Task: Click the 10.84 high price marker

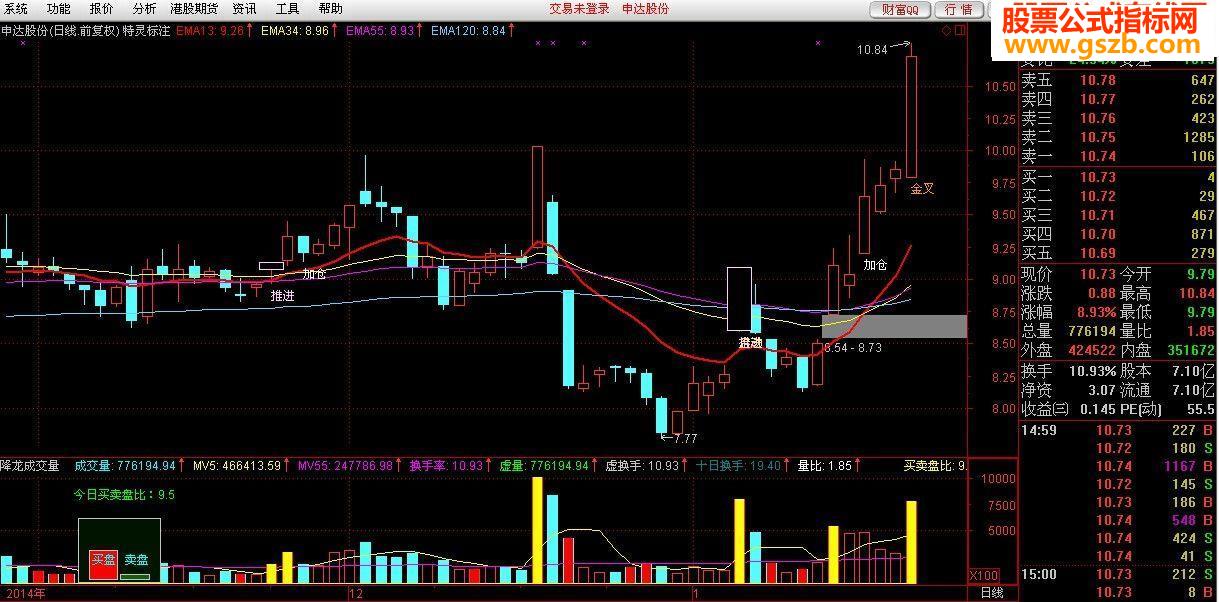Action: point(872,49)
